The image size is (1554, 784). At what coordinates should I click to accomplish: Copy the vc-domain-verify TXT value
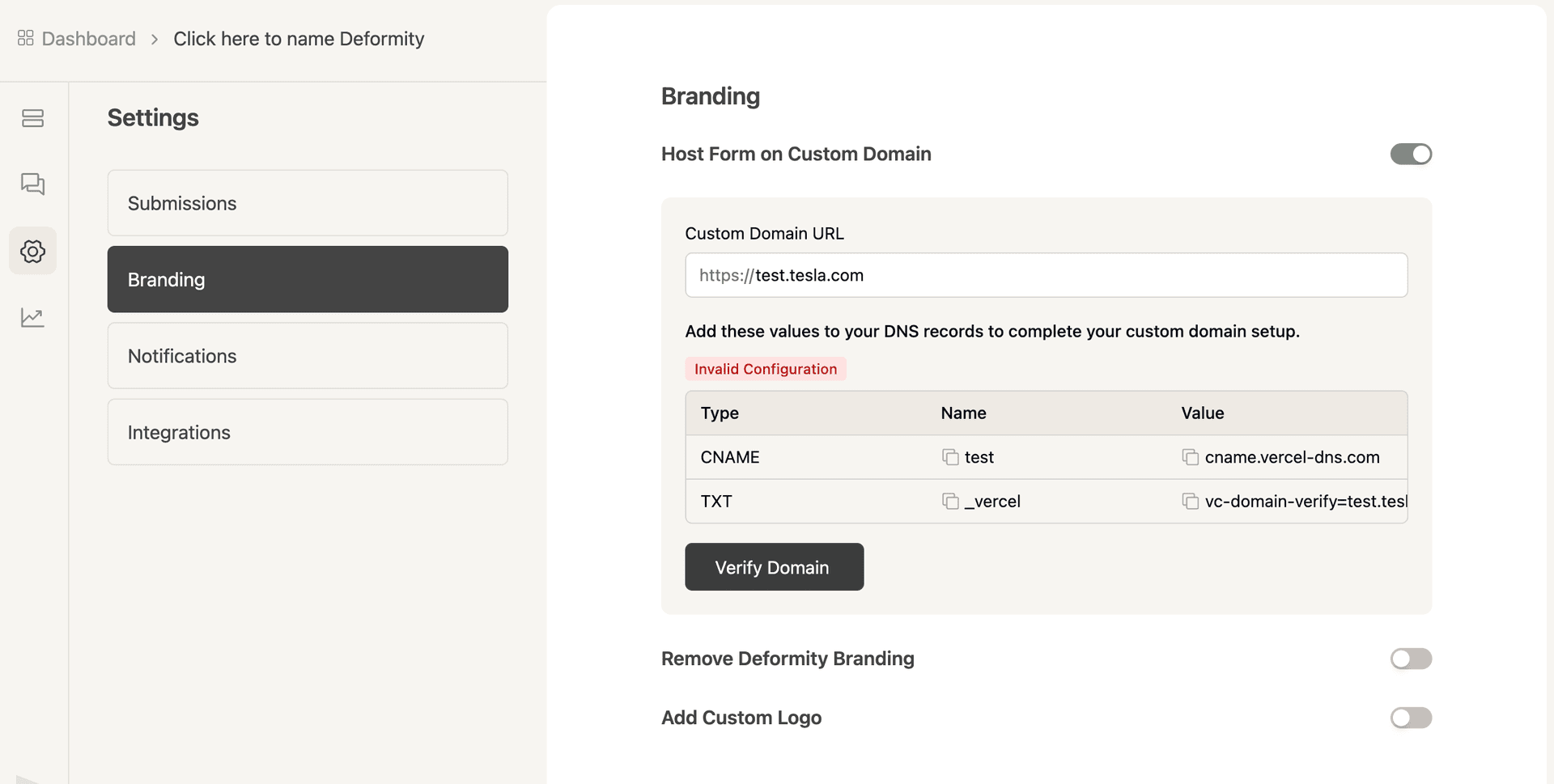1190,501
